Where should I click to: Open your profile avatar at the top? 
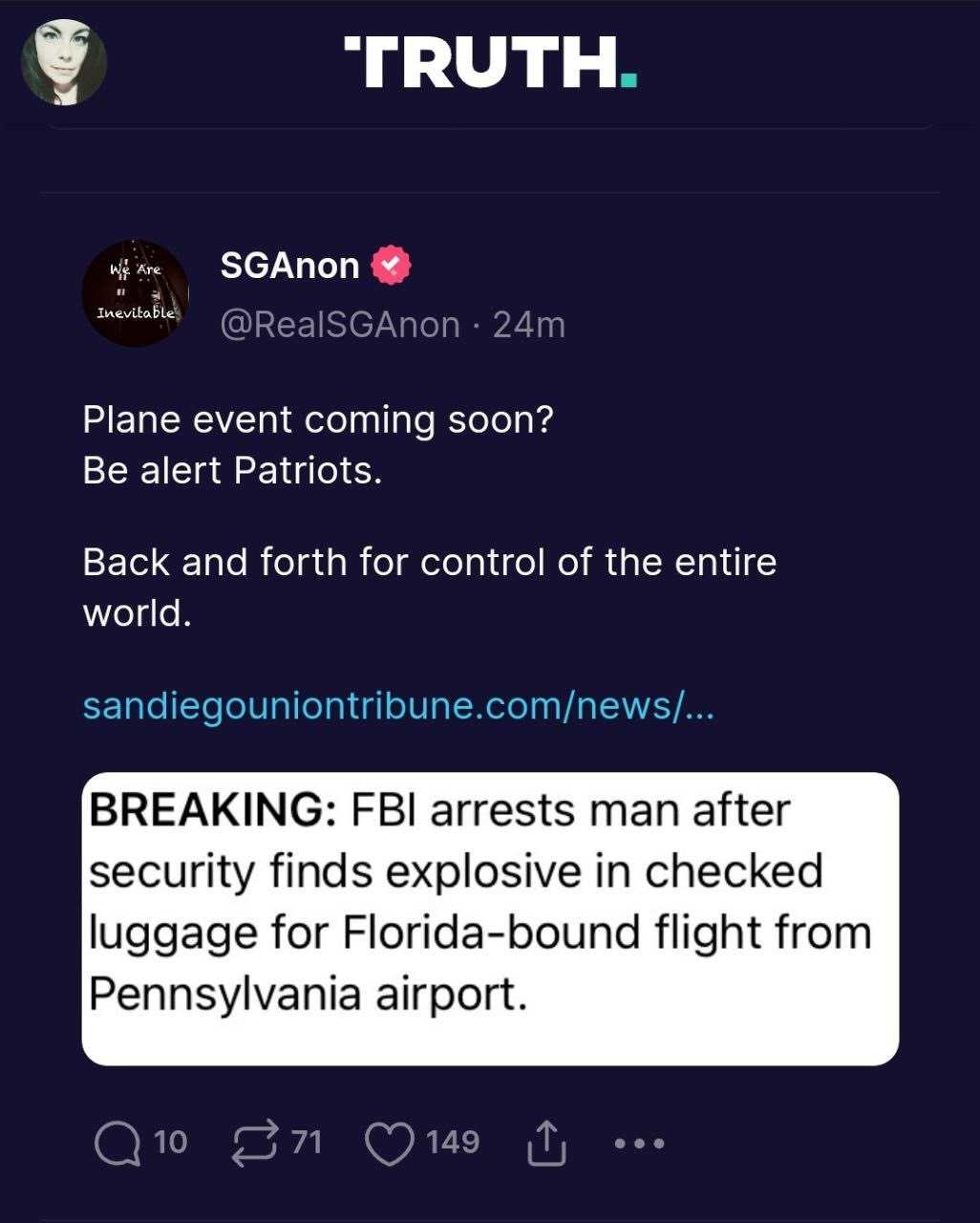pos(64,61)
